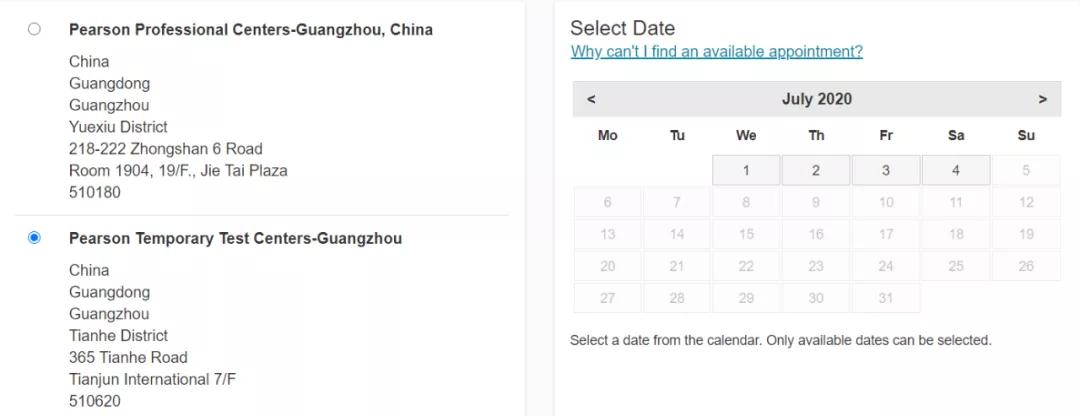Pick July 1 on the calendar
This screenshot has height=416, width=1080.
click(x=746, y=170)
